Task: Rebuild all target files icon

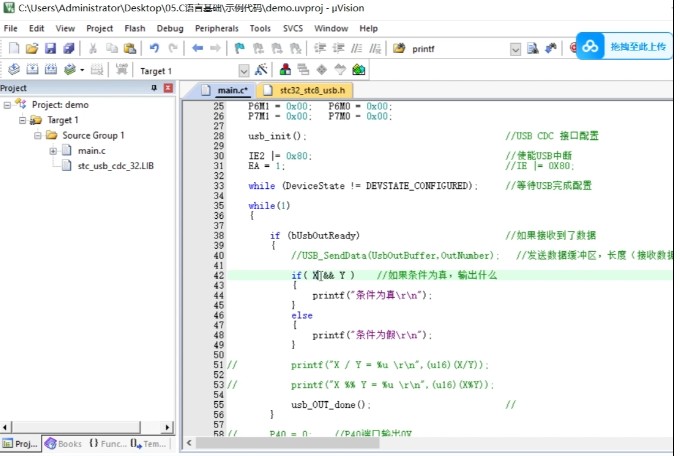Action: coord(51,69)
